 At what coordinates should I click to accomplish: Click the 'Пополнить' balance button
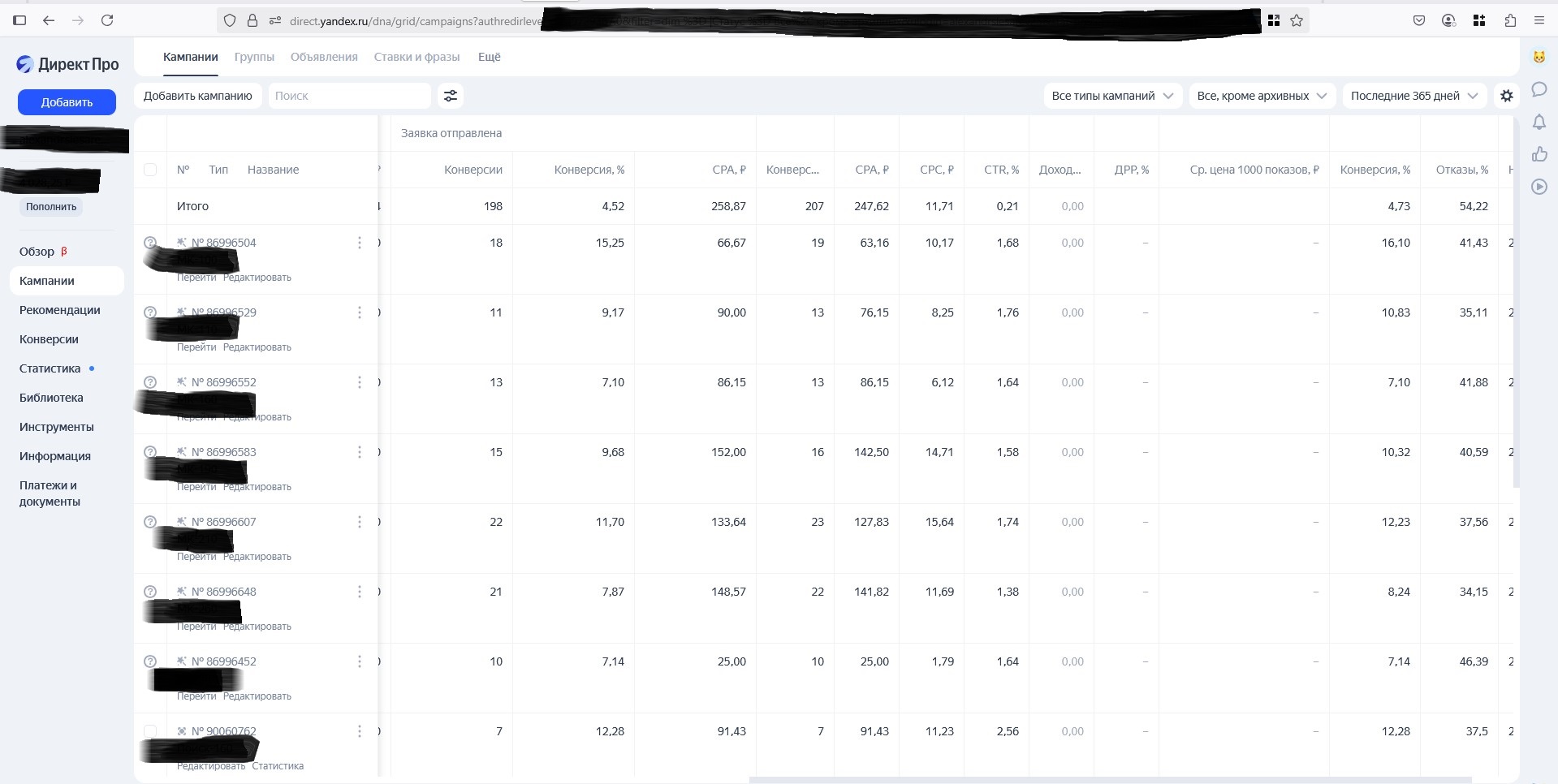[x=51, y=207]
